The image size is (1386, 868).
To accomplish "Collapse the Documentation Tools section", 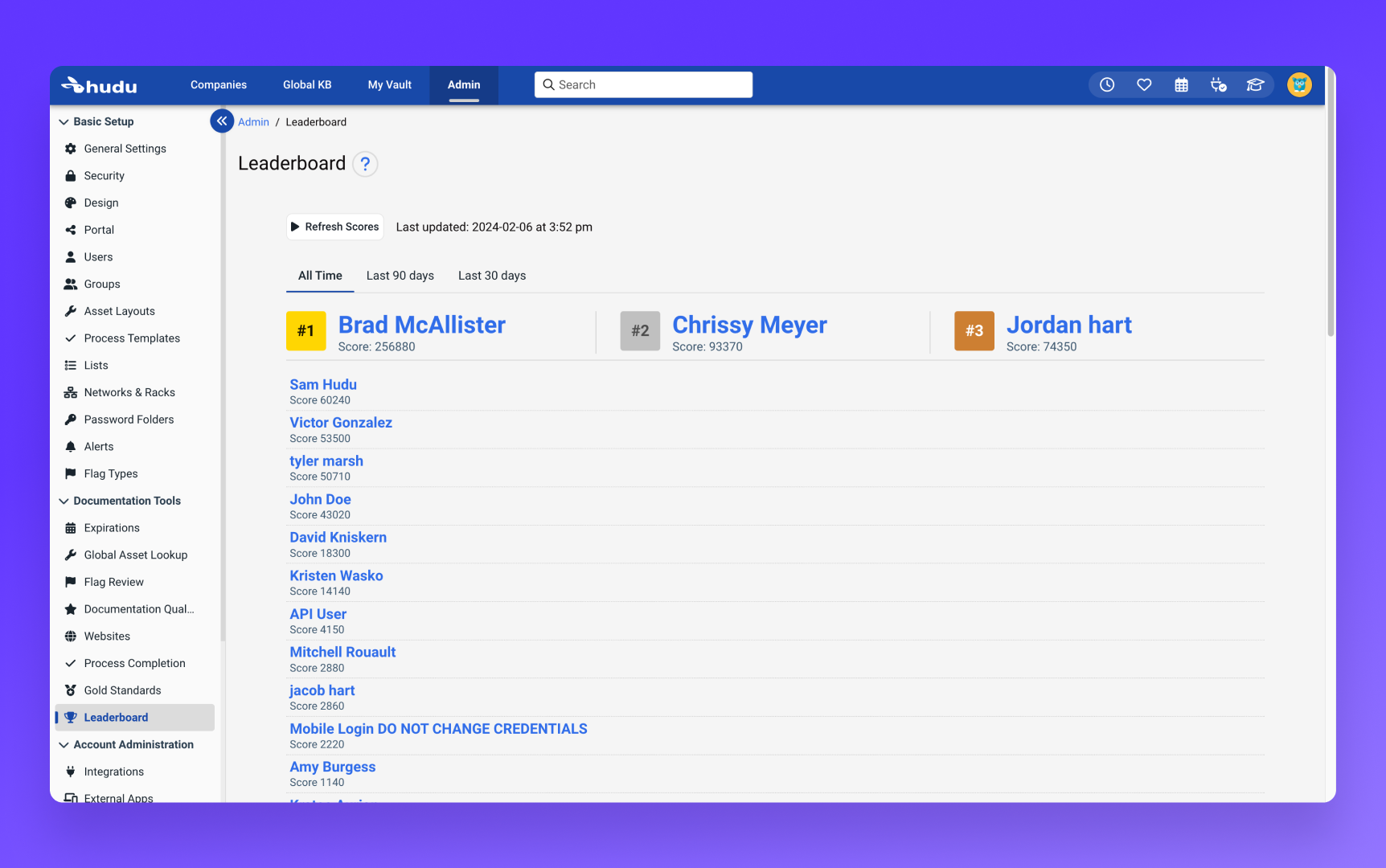I will pyautogui.click(x=64, y=501).
